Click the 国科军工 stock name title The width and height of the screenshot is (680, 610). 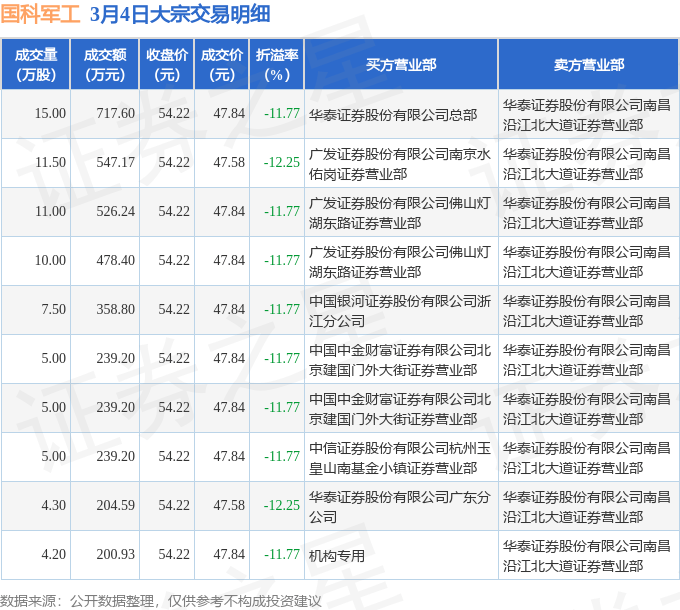(40, 15)
